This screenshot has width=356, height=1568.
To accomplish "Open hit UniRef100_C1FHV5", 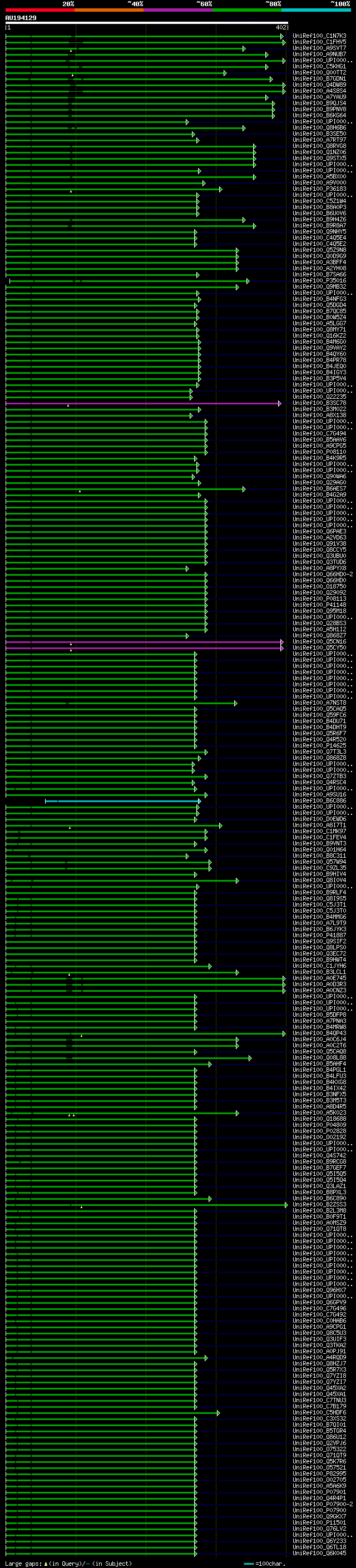I will pyautogui.click(x=319, y=42).
